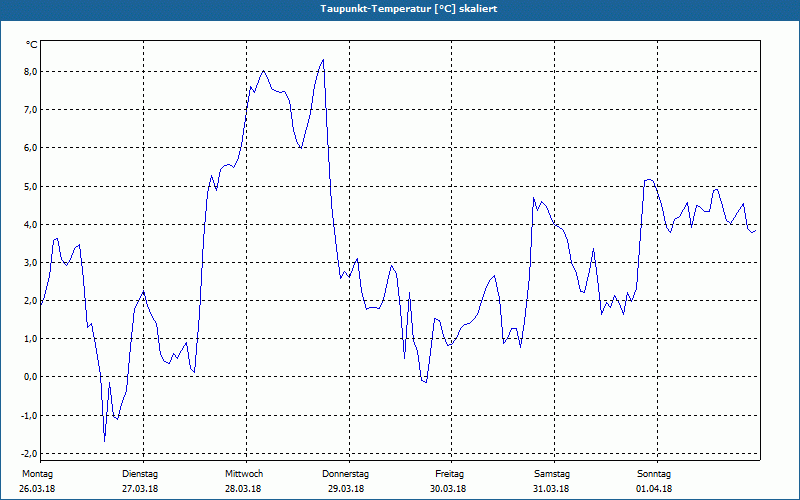The width and height of the screenshot is (800, 500).
Task: Select the '5,0' y-axis label
Action: pyautogui.click(x=31, y=186)
